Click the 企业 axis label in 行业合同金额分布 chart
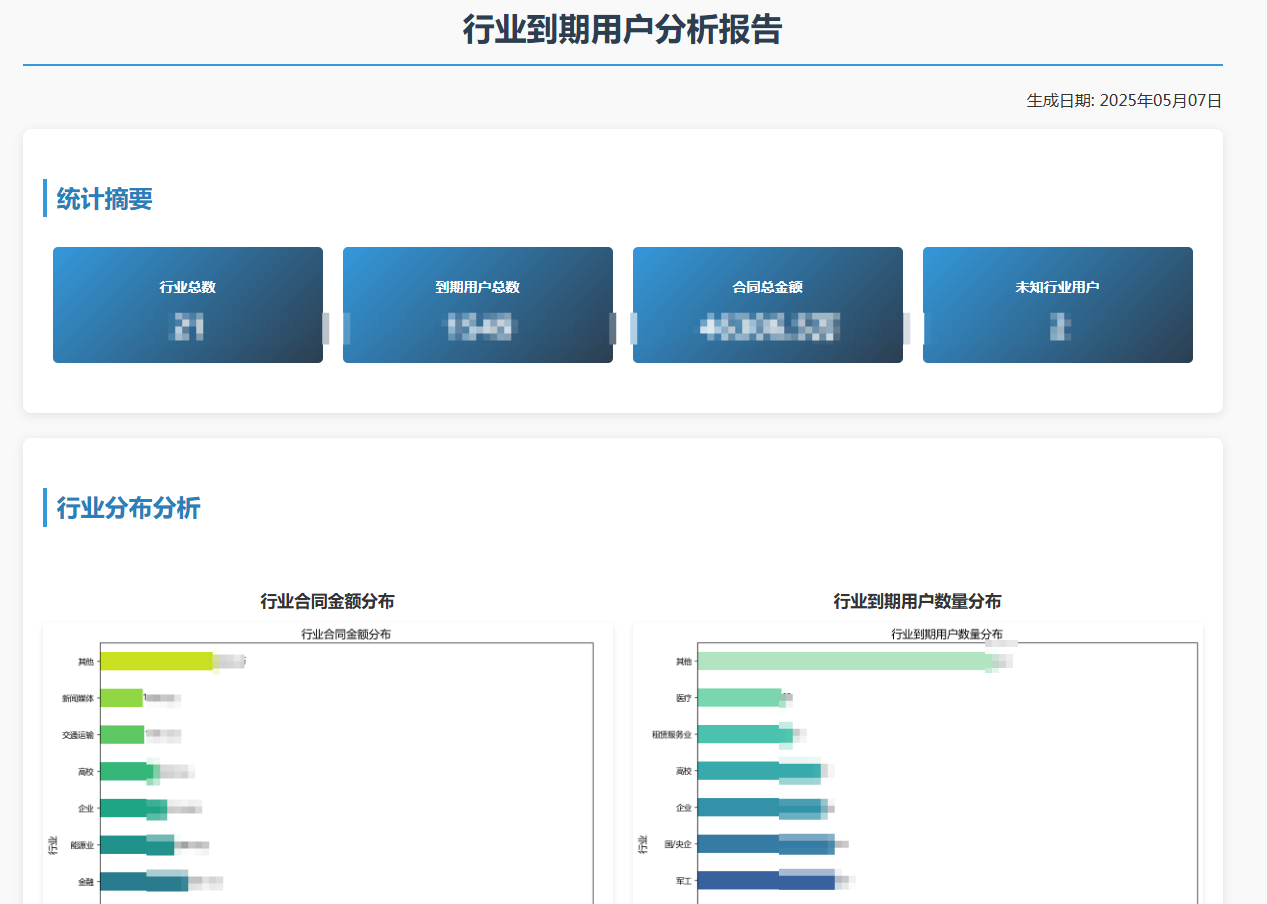1267x904 pixels. [x=85, y=808]
